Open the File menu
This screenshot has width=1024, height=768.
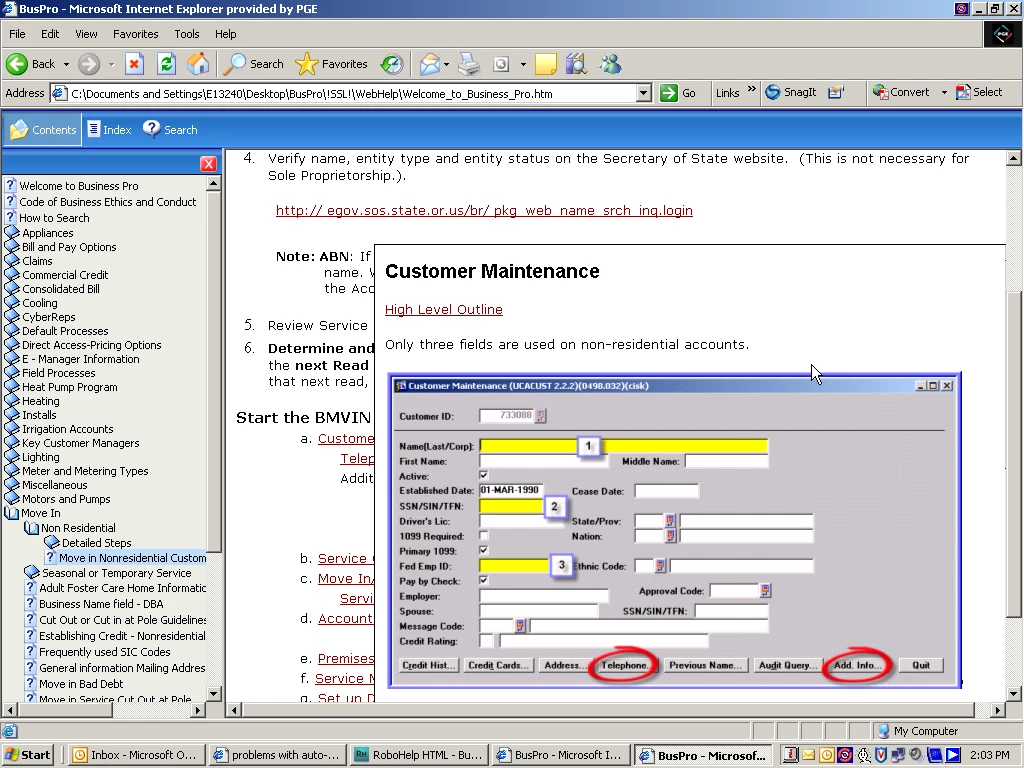17,34
